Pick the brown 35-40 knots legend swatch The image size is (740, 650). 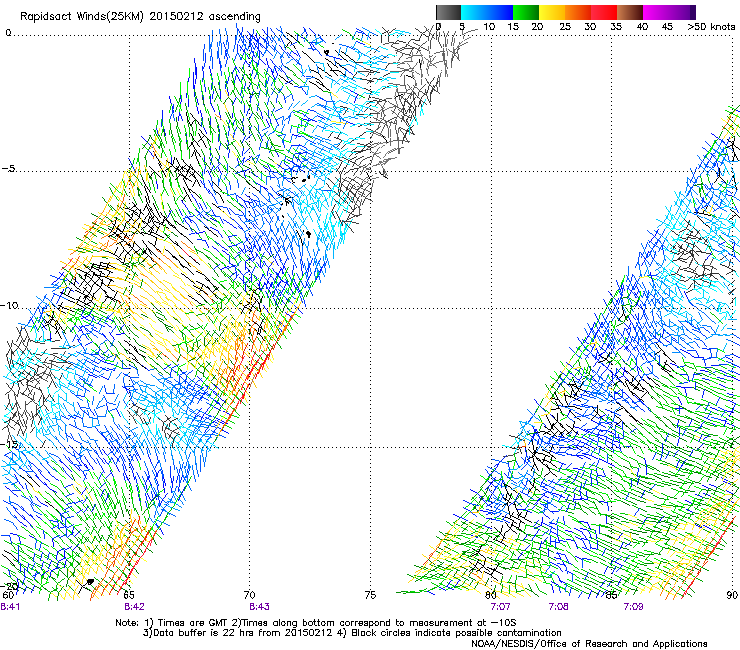click(630, 12)
